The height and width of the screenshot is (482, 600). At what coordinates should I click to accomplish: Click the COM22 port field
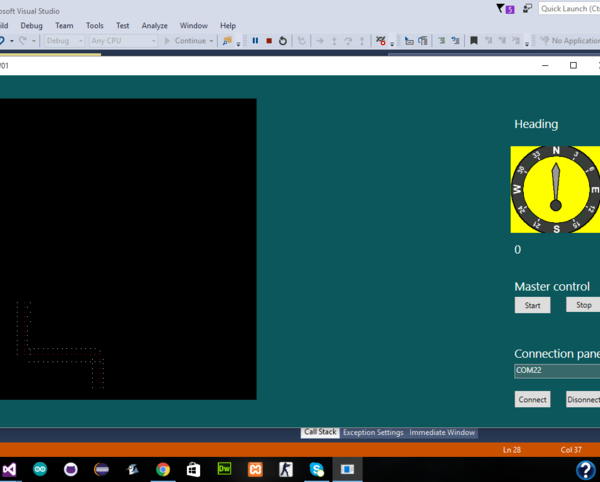(555, 370)
